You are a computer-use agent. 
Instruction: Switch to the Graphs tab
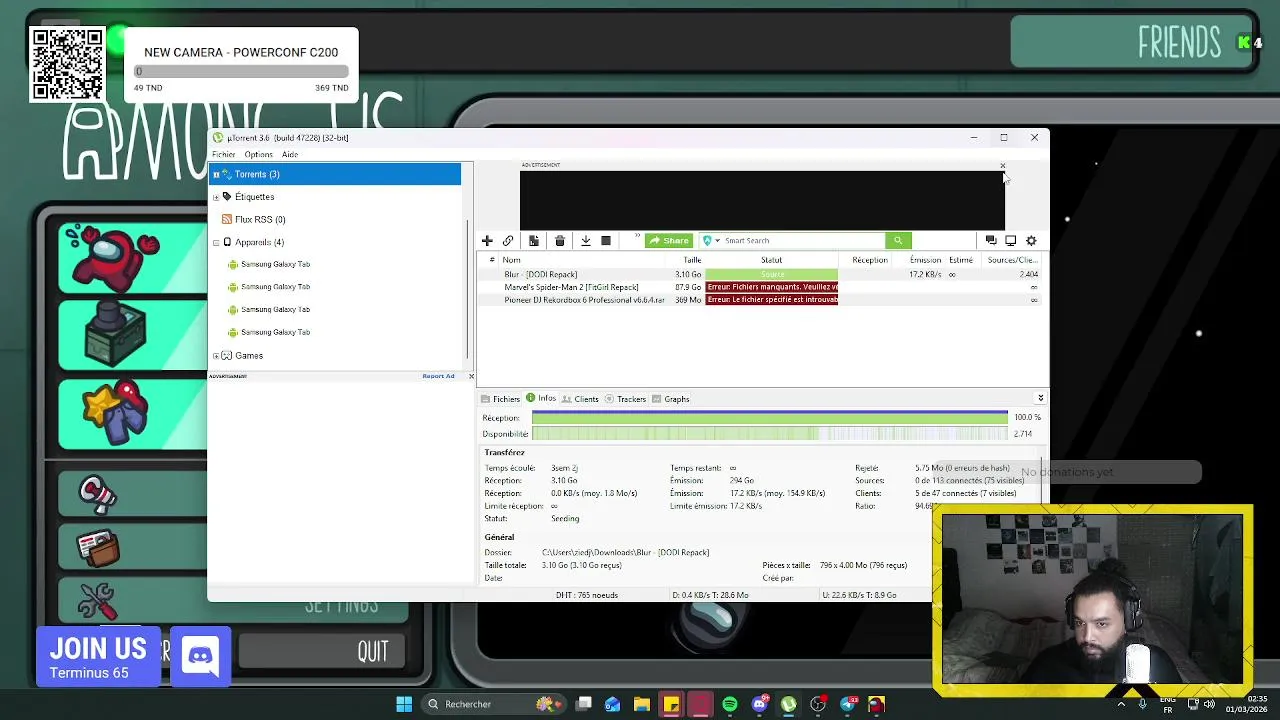click(671, 399)
